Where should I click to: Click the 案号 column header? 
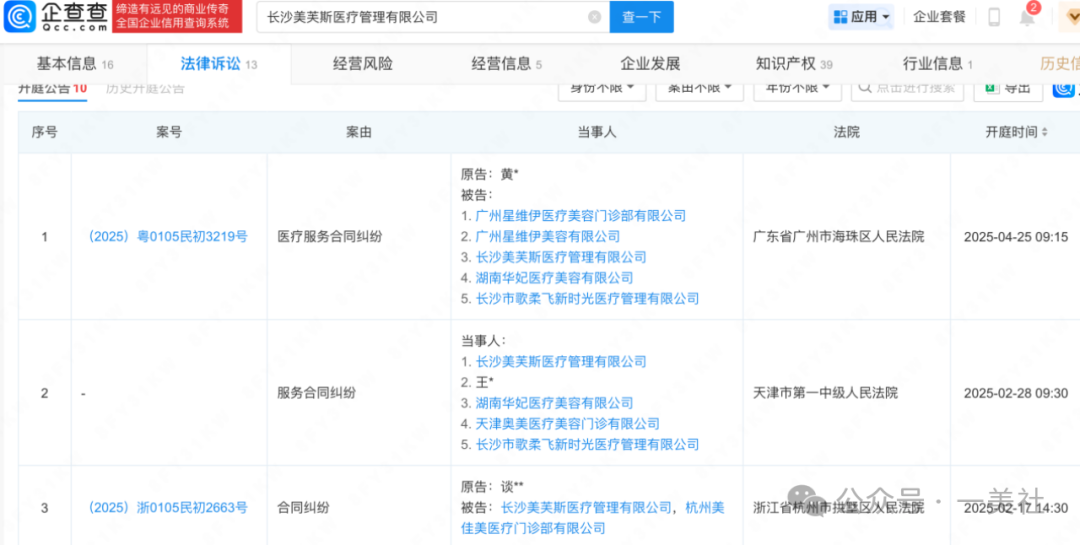point(169,132)
